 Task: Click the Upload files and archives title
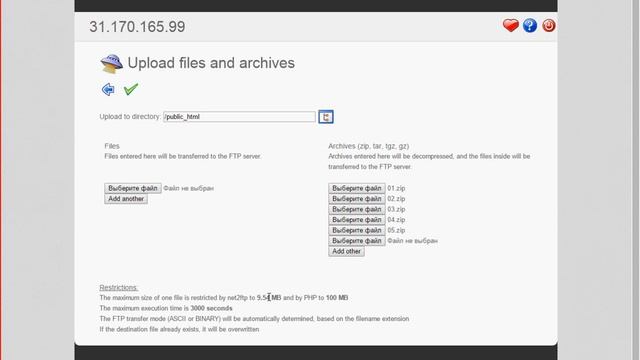click(x=211, y=63)
